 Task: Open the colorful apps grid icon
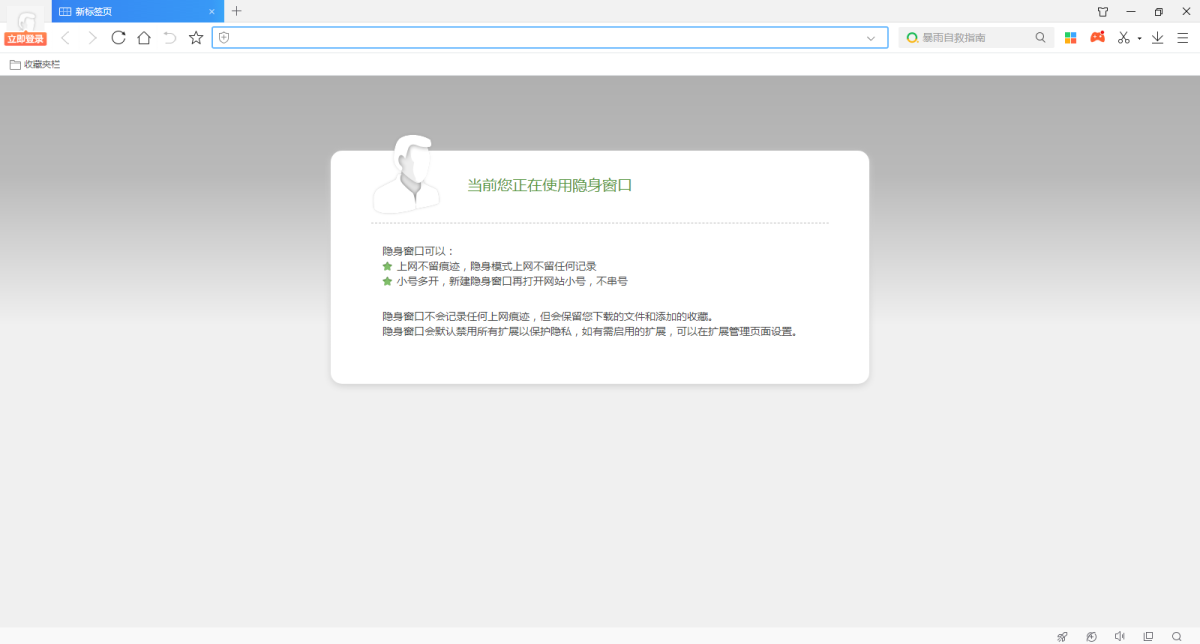1070,38
